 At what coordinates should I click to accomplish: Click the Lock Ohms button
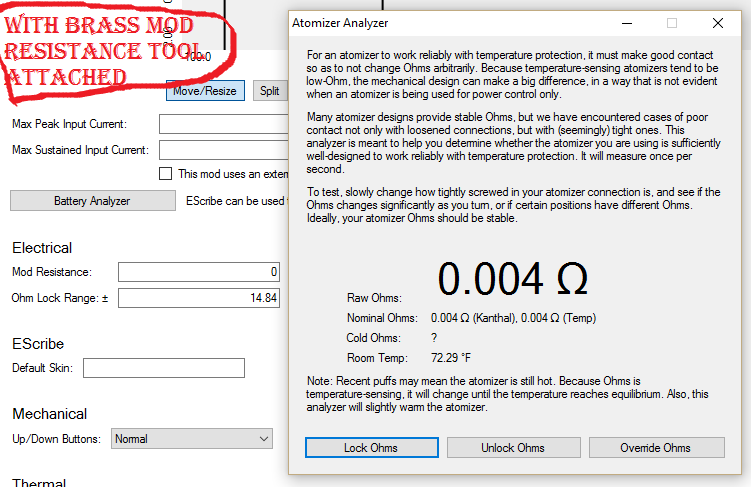[370, 448]
